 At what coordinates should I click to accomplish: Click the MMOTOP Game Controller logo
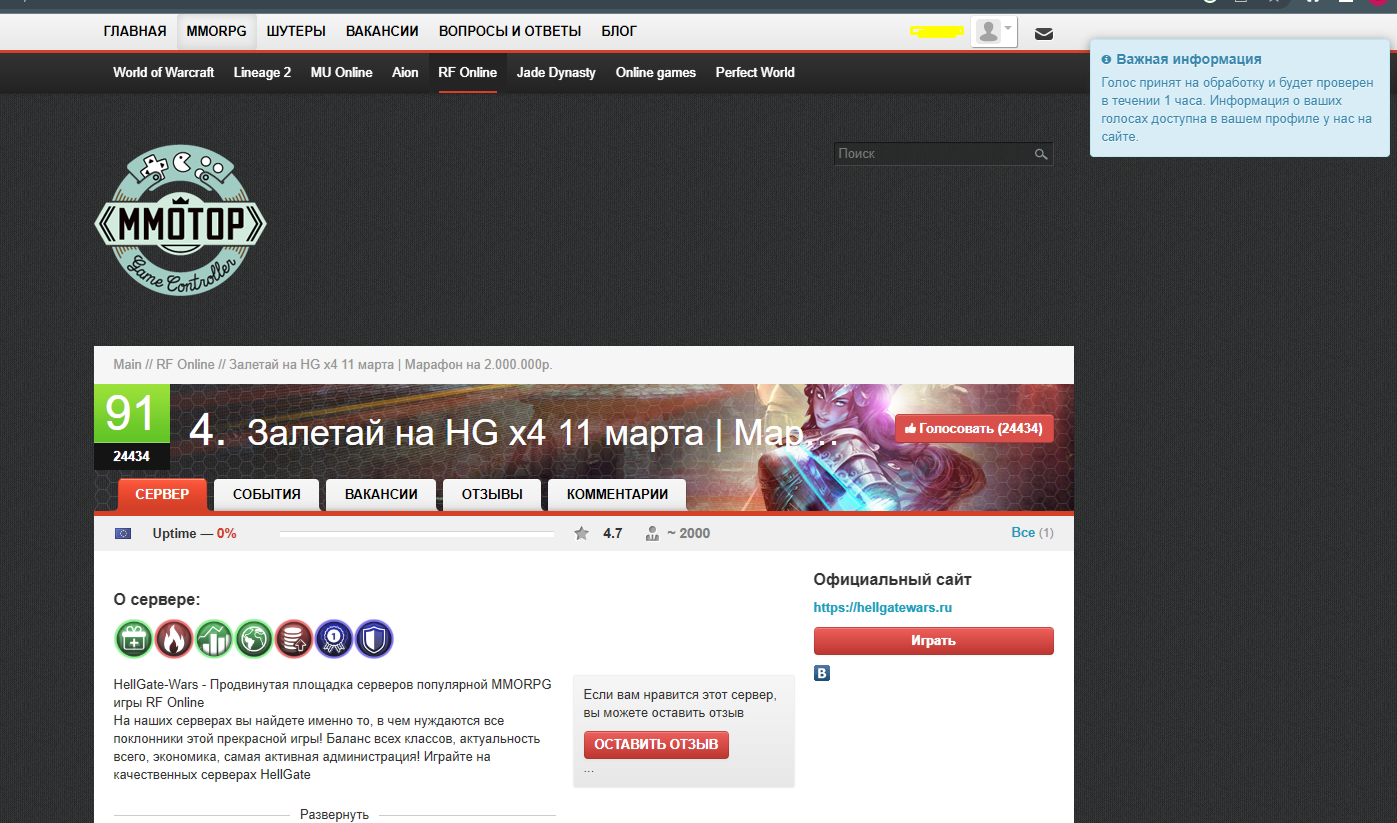(x=180, y=220)
